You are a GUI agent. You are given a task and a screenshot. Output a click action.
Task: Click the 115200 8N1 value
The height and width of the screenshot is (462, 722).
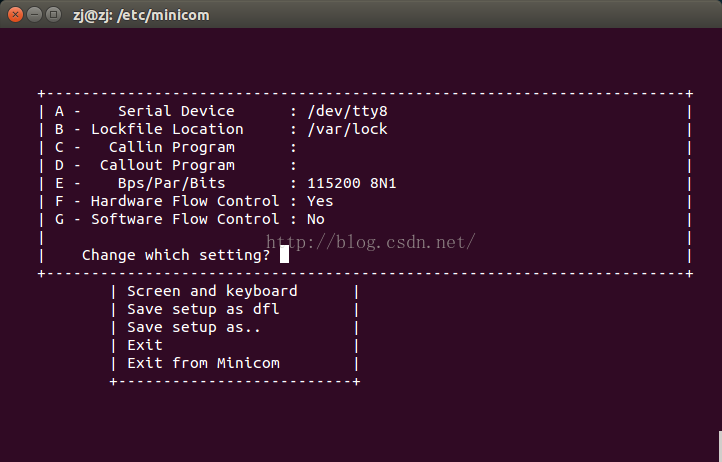pyautogui.click(x=352, y=183)
